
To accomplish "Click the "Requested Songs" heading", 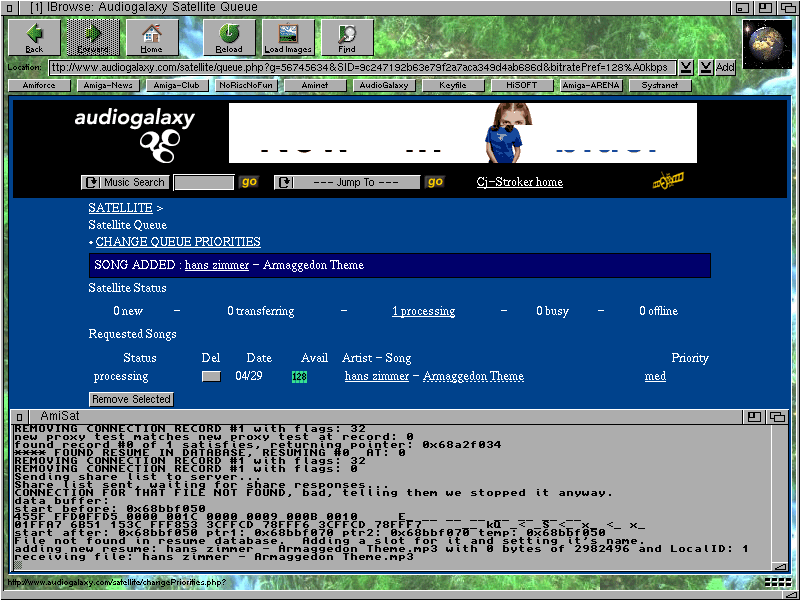I will pyautogui.click(x=132, y=334).
